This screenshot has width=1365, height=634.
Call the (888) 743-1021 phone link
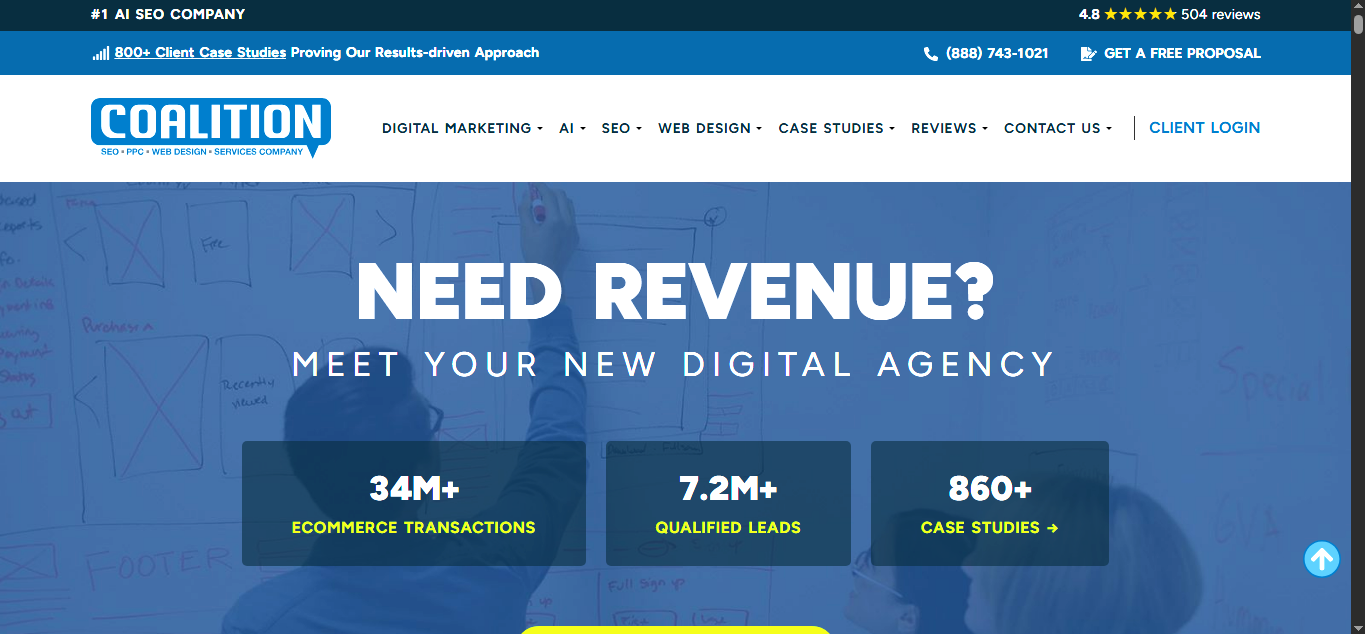(x=997, y=54)
